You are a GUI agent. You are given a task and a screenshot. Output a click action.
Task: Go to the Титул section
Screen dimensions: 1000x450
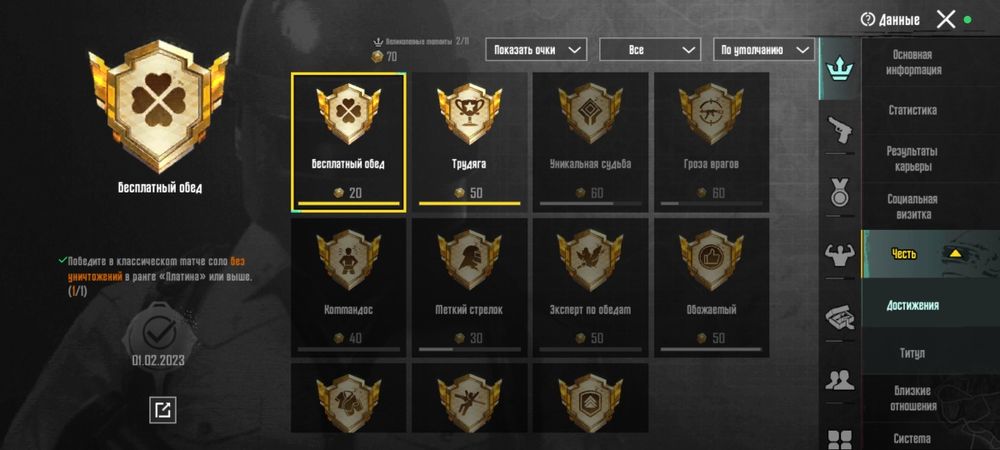click(913, 353)
